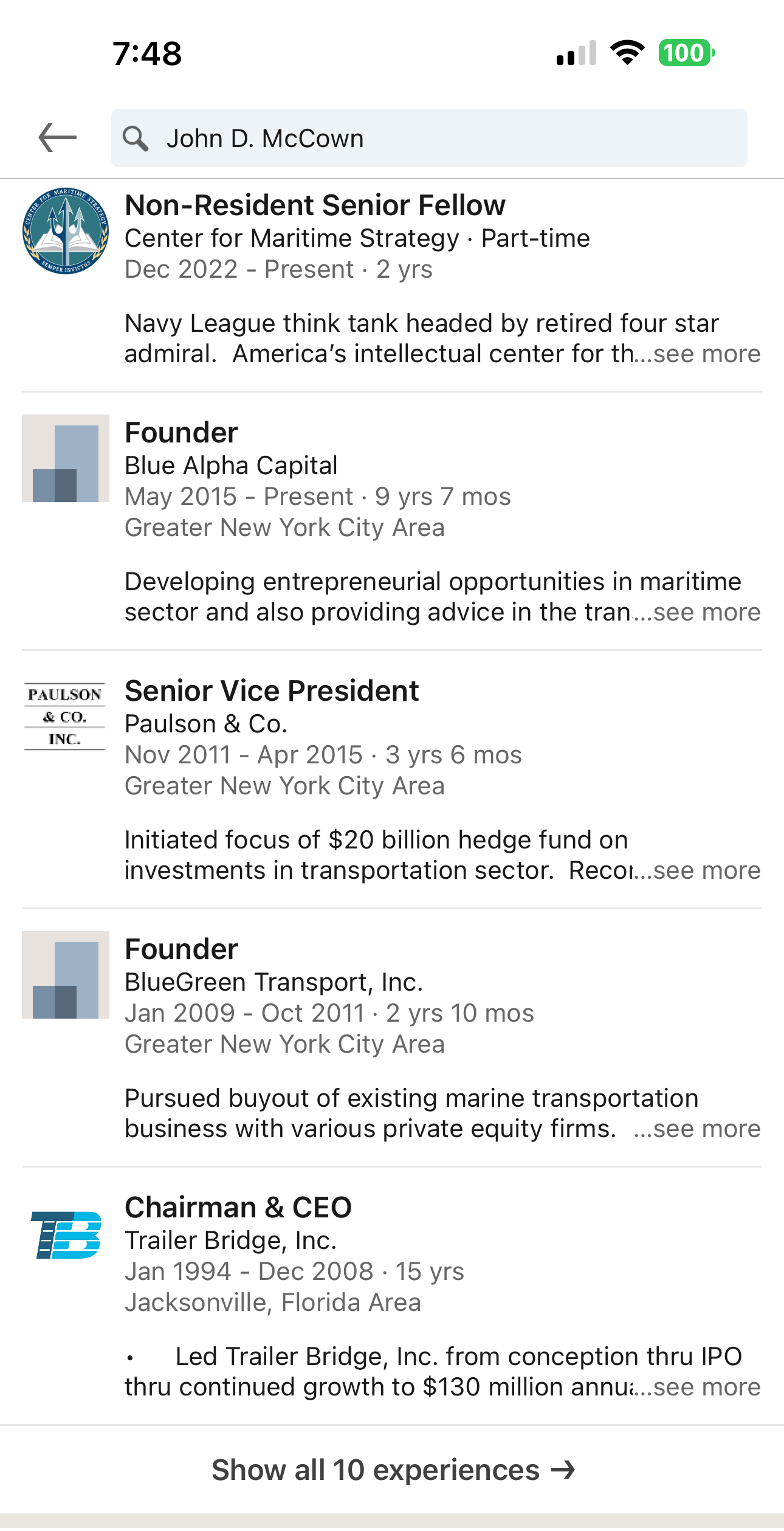The width and height of the screenshot is (784, 1531).
Task: Open the Paulson & Co. Inc. logo
Action: coord(65,717)
